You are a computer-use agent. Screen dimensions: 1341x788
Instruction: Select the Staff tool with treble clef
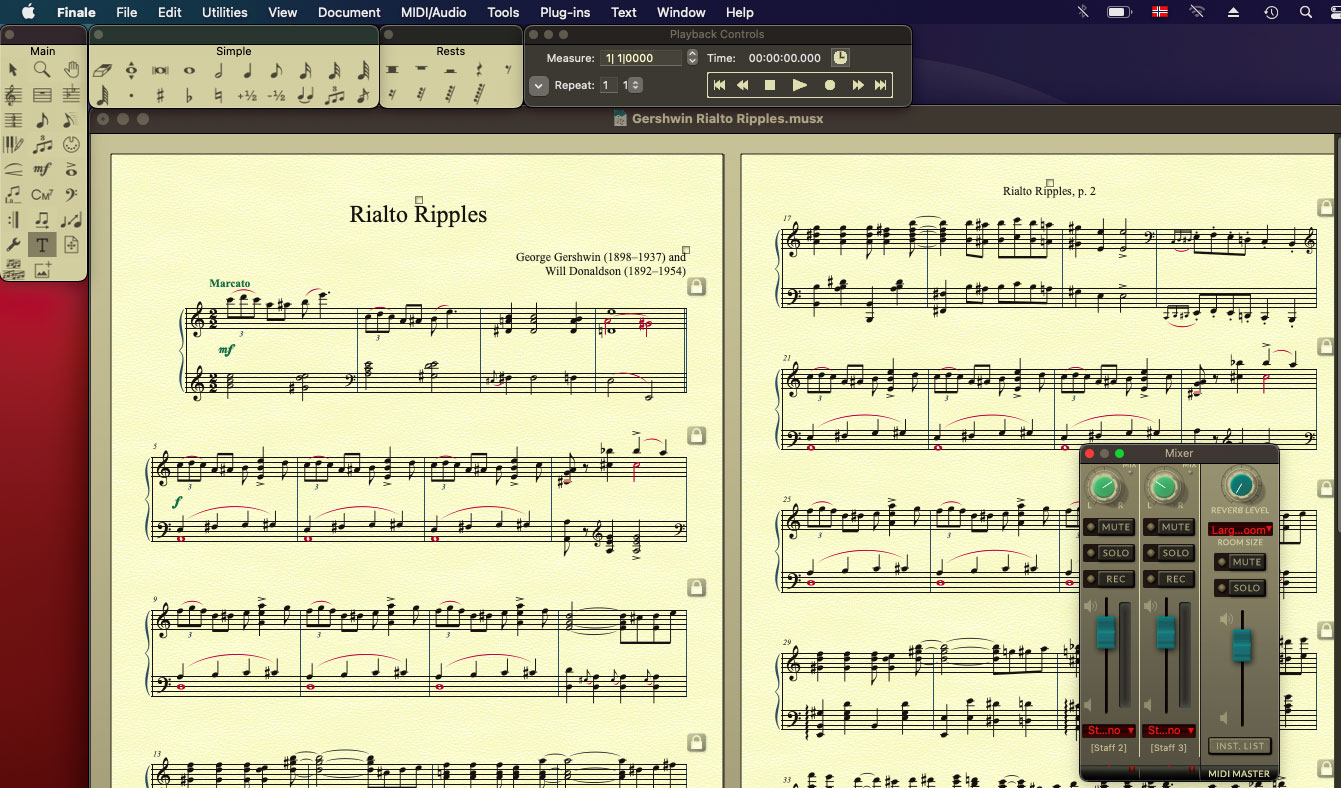(x=13, y=96)
